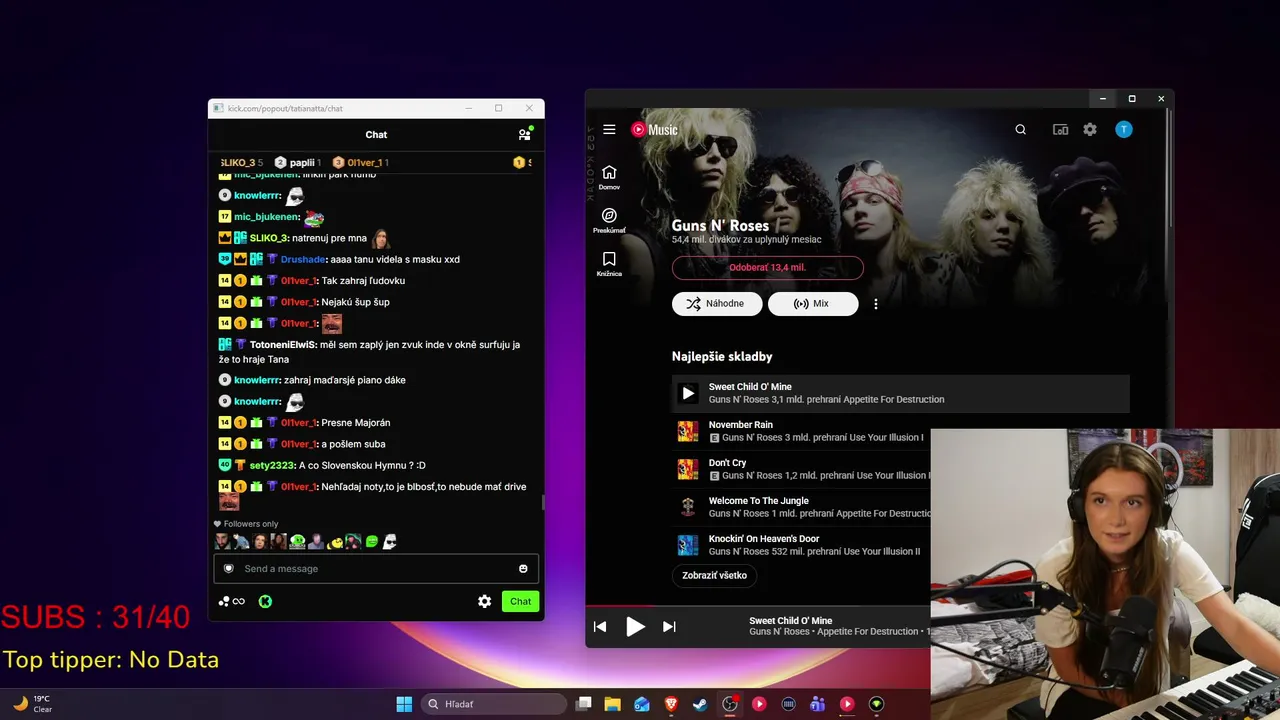Open more options next to Mix
The width and height of the screenshot is (1280, 720).
876,304
